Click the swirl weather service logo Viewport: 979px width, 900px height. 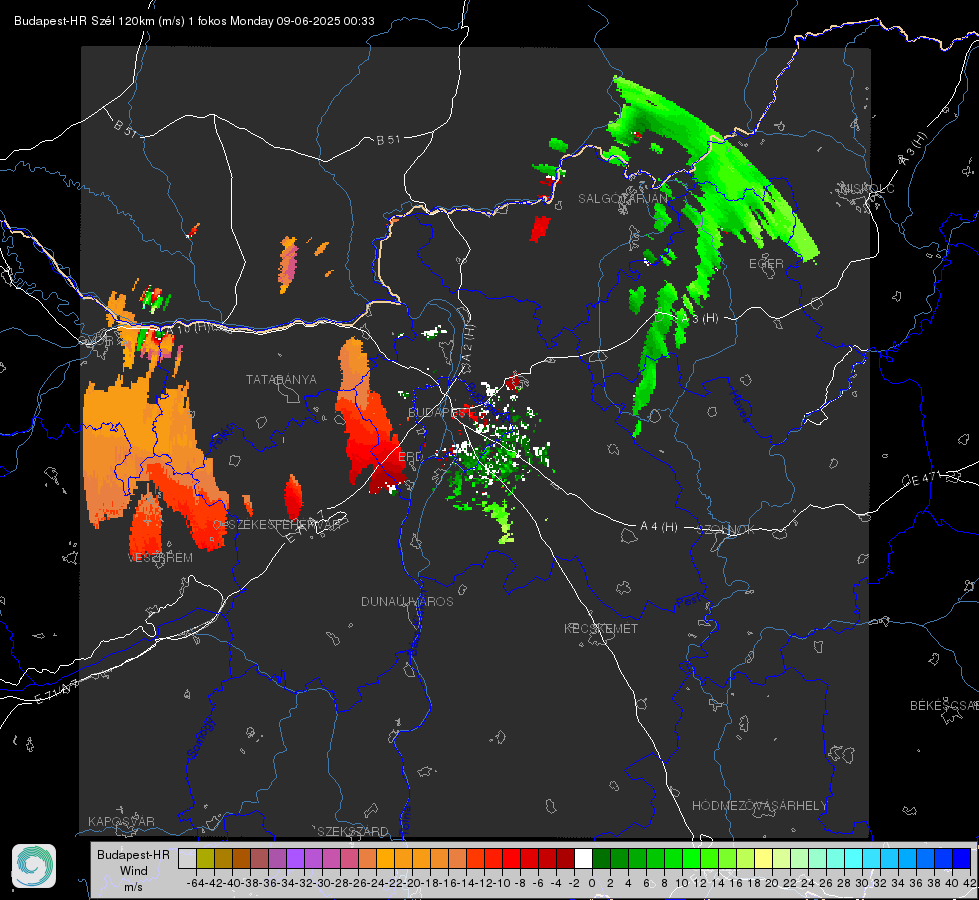(x=34, y=866)
